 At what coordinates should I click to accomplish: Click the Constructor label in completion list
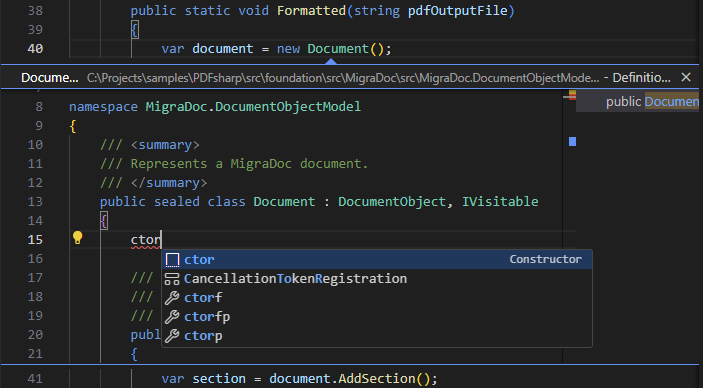(x=545, y=259)
